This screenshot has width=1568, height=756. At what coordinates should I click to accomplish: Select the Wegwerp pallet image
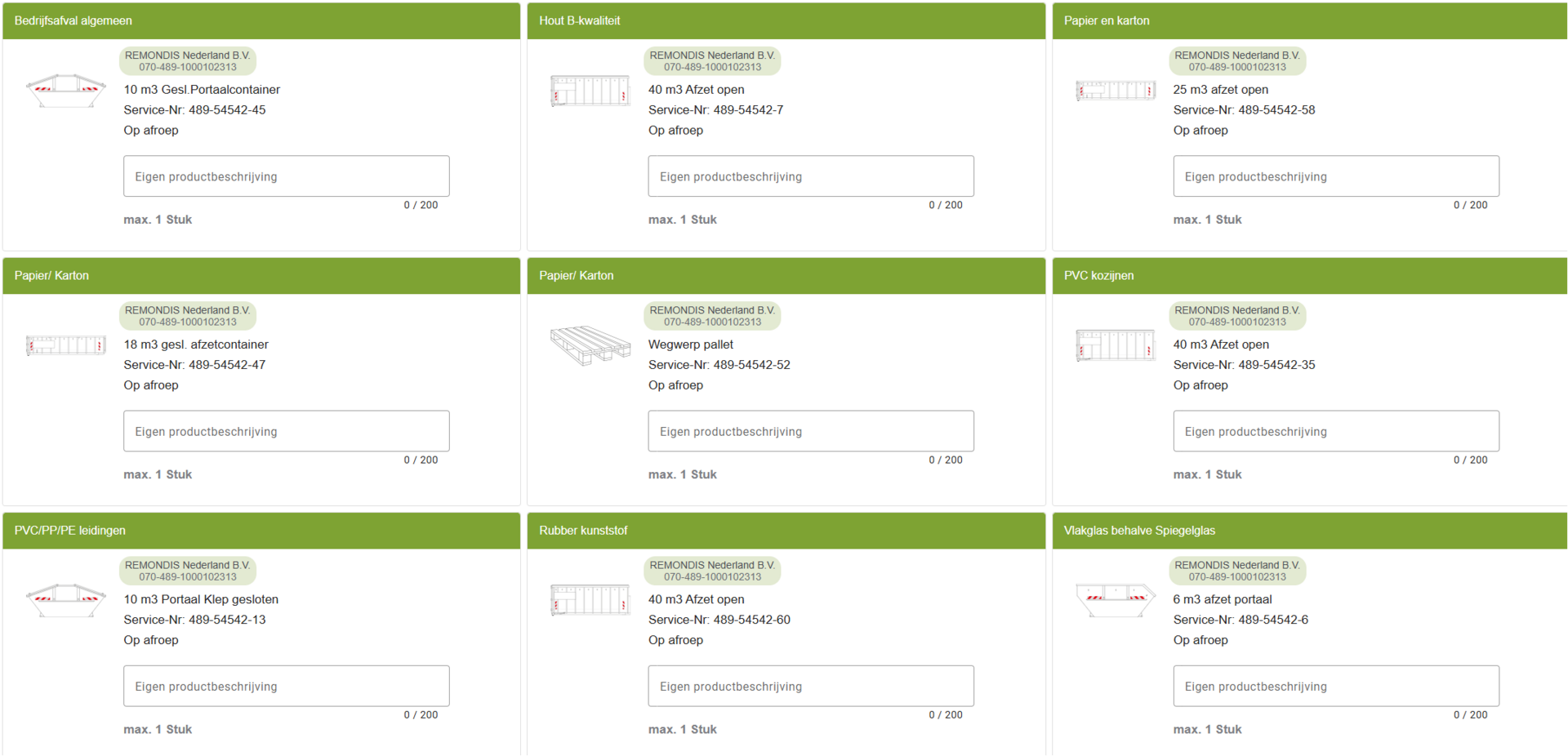(x=590, y=345)
